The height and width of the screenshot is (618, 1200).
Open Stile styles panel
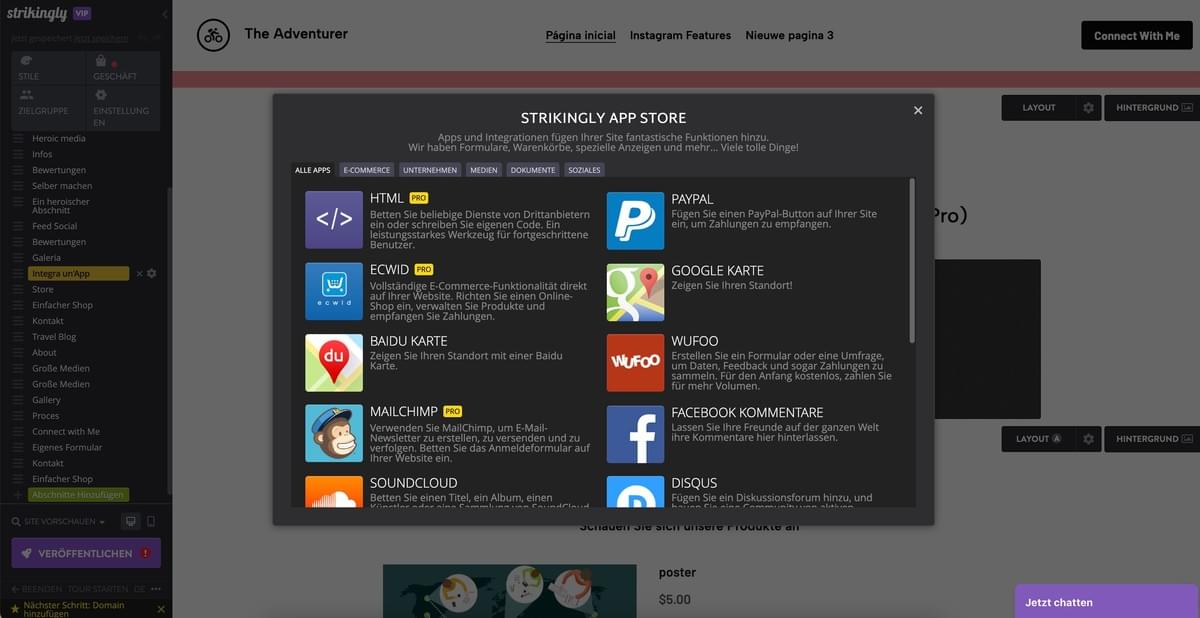(49, 68)
